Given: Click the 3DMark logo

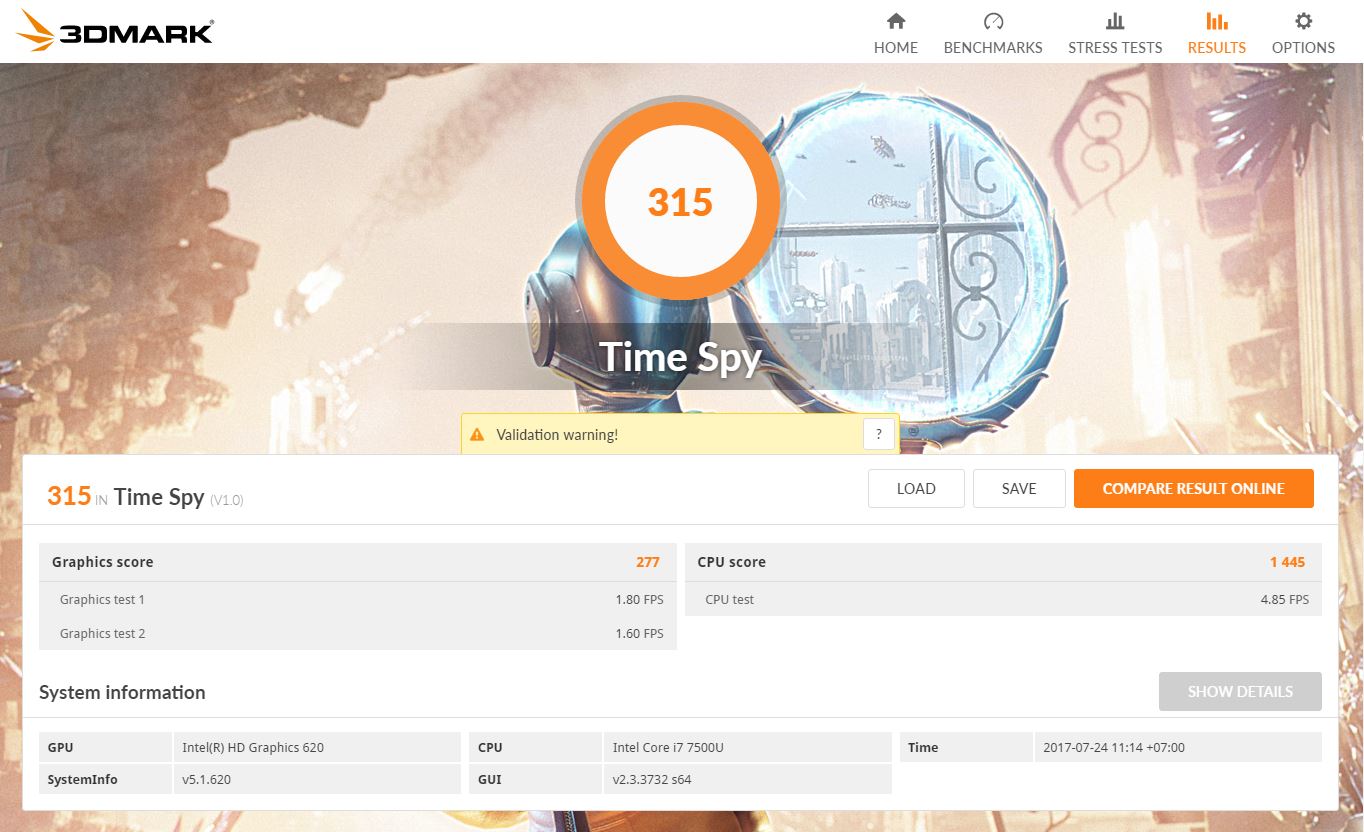Looking at the screenshot, I should [x=116, y=31].
